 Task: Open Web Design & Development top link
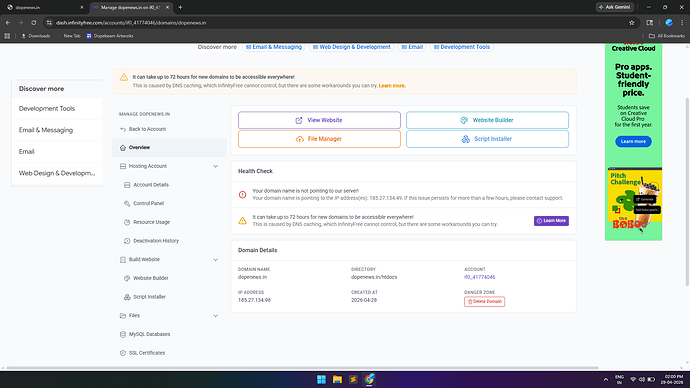[x=352, y=47]
